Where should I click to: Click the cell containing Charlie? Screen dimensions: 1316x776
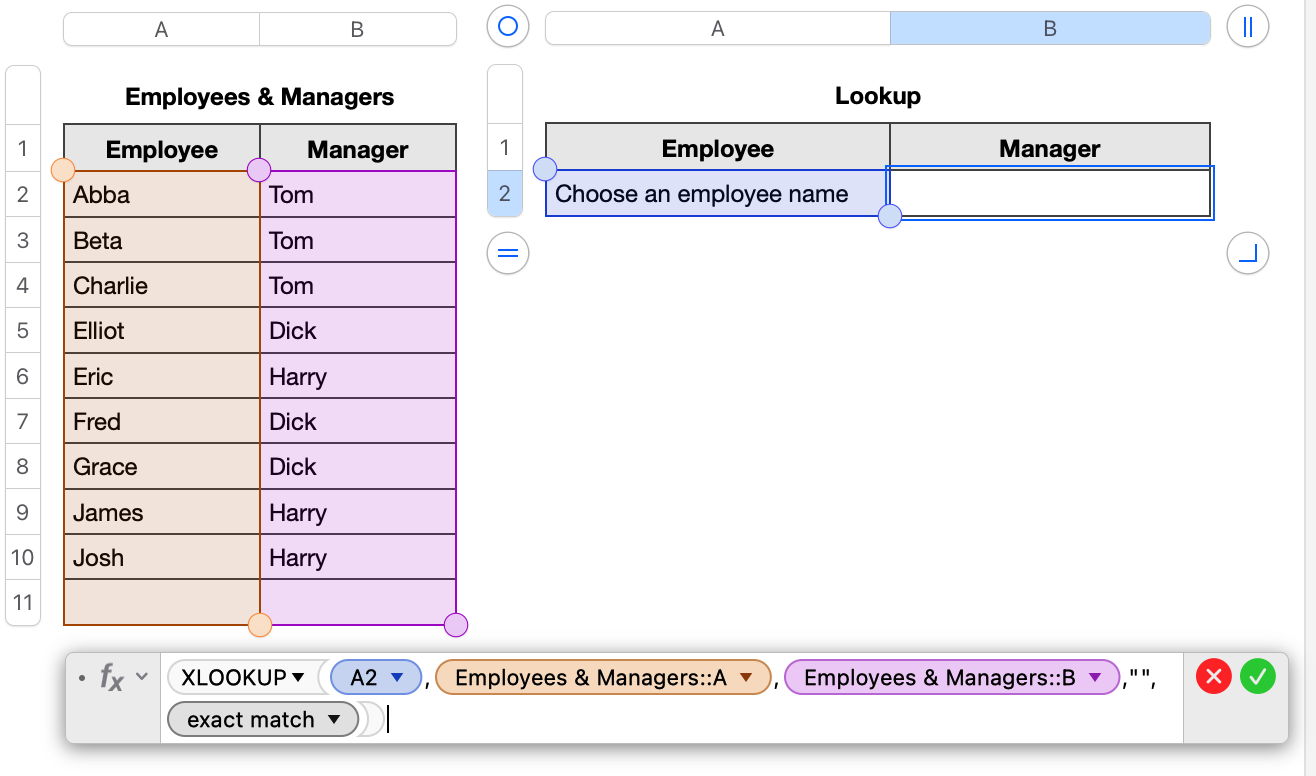point(161,285)
